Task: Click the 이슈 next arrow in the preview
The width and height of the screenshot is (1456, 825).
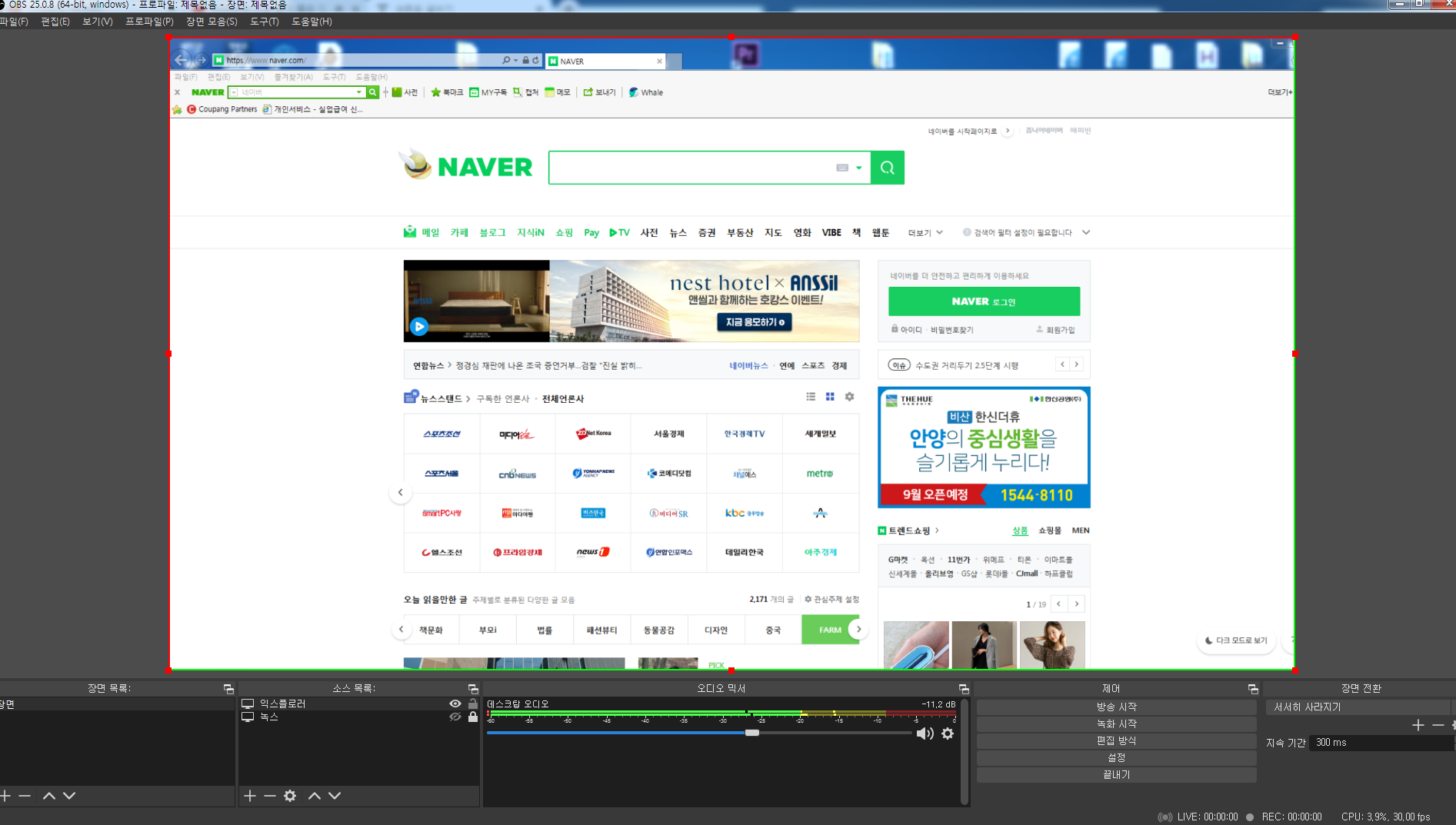Action: tap(1077, 364)
